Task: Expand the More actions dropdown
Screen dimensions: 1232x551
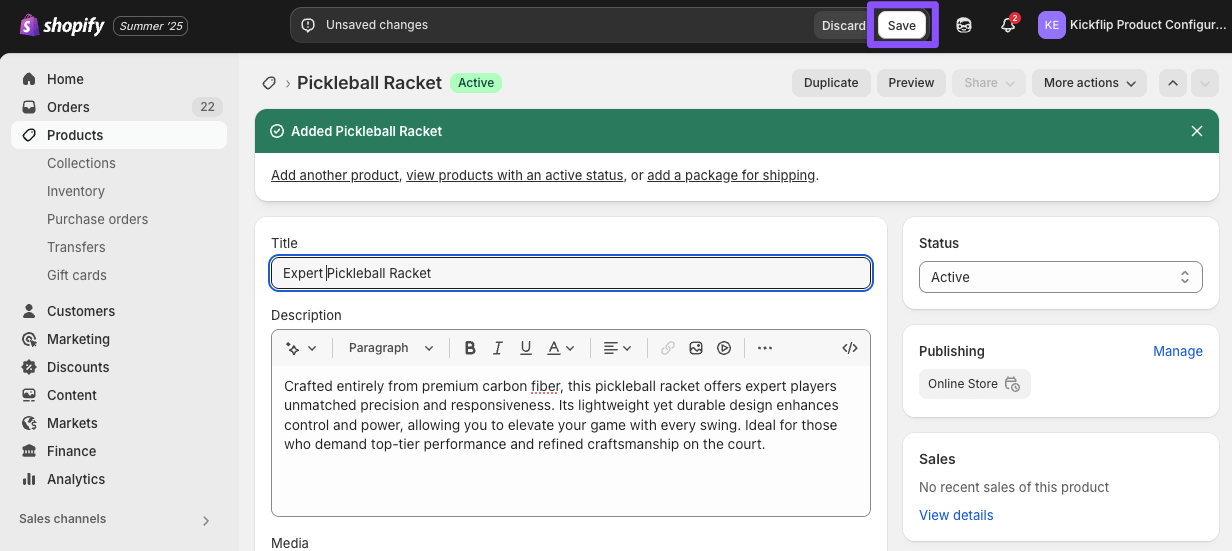Action: 1089,83
